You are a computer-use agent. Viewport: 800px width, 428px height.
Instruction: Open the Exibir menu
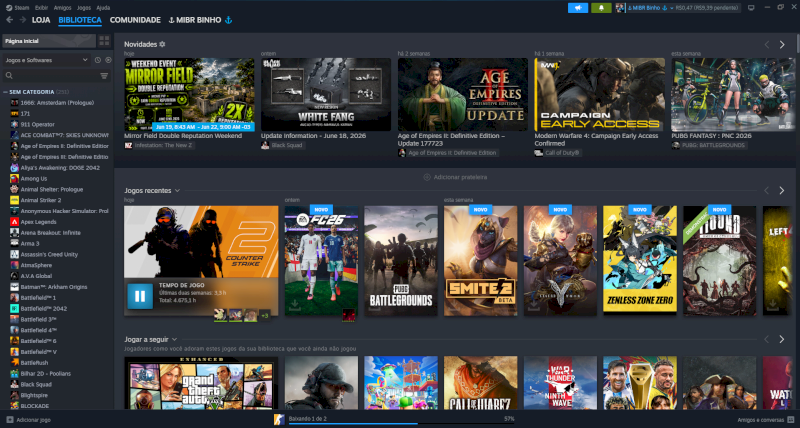pyautogui.click(x=41, y=8)
